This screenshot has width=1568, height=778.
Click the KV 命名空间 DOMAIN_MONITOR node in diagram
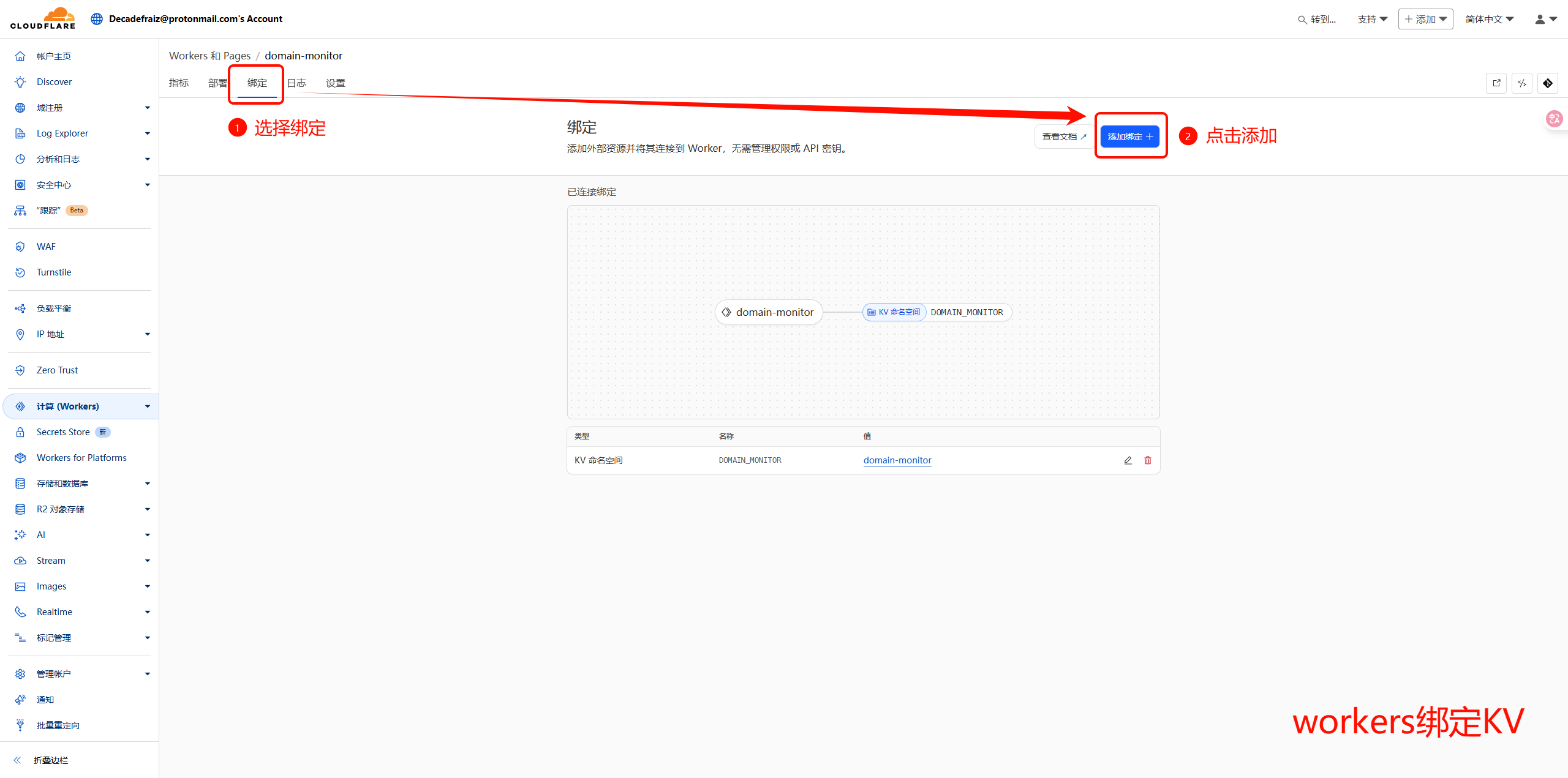click(937, 312)
